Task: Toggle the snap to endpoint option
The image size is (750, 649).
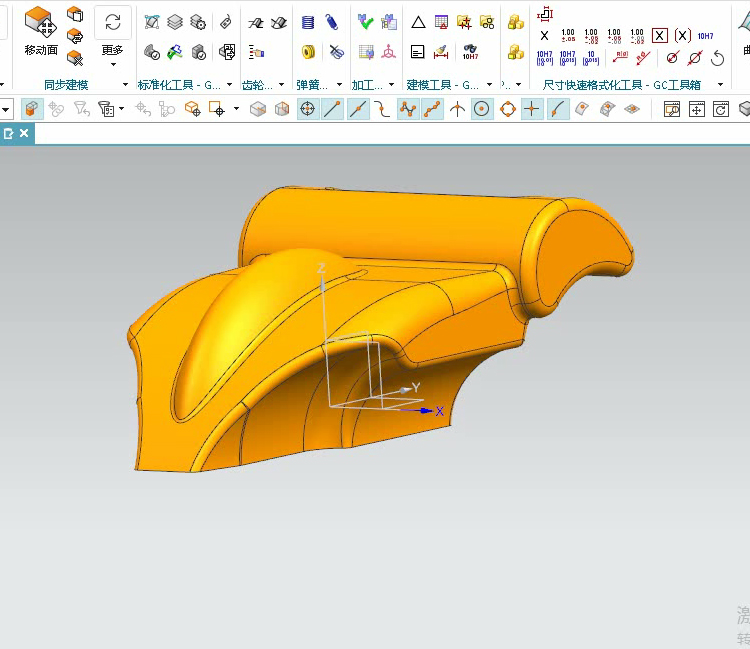Action: 332,109
